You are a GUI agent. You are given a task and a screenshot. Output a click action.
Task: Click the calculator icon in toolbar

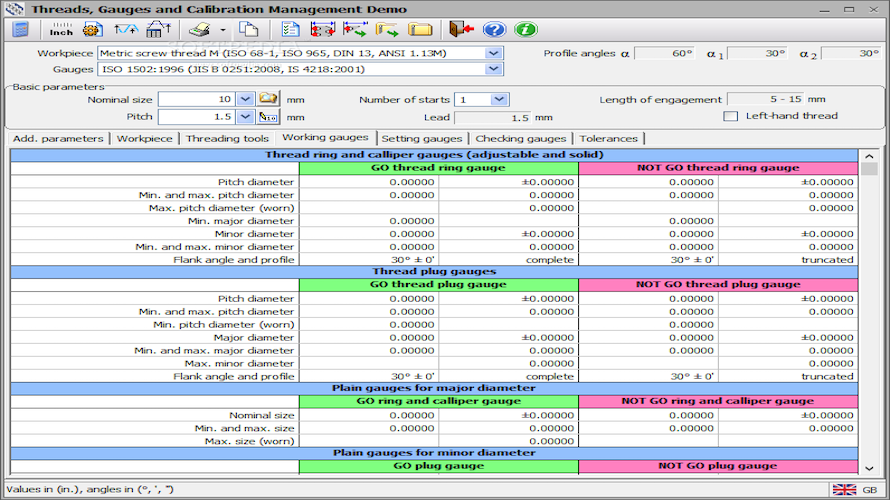20,30
